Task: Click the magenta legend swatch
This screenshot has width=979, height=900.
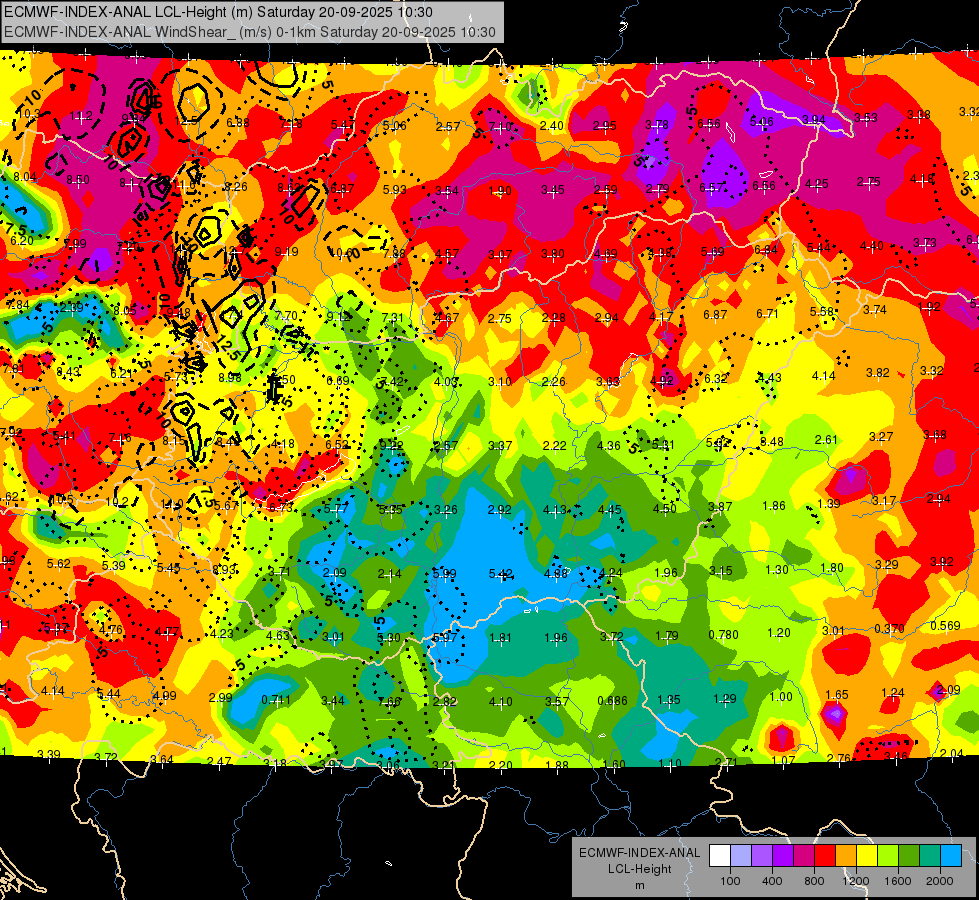Action: 804,856
